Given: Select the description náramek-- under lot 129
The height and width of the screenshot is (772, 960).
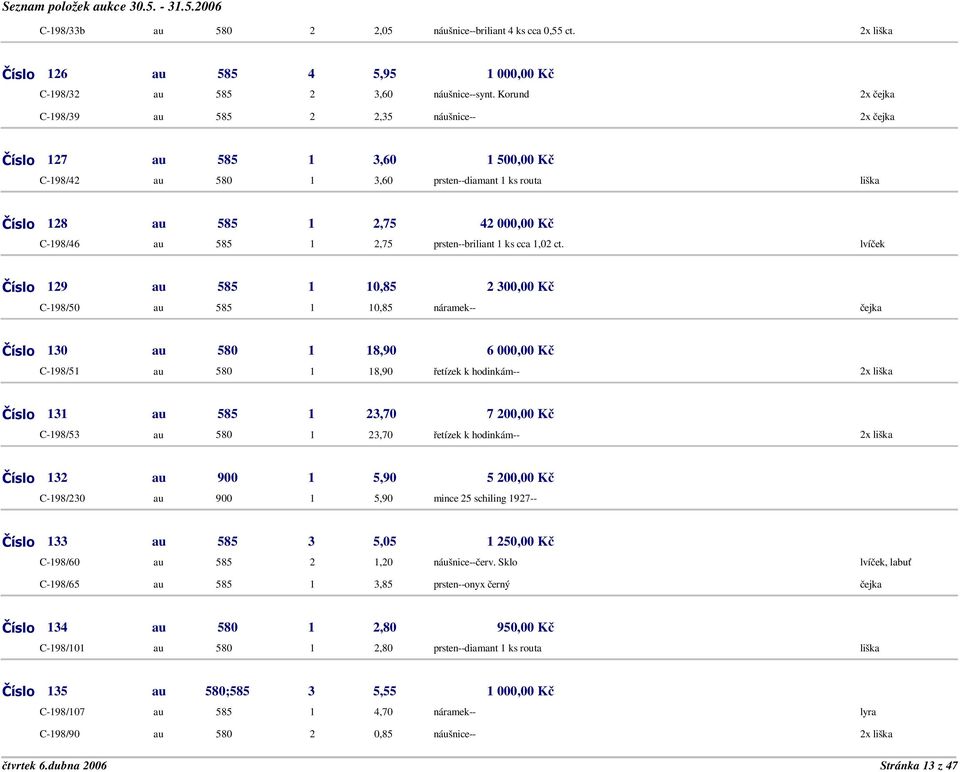Looking at the screenshot, I should pyautogui.click(x=454, y=307).
